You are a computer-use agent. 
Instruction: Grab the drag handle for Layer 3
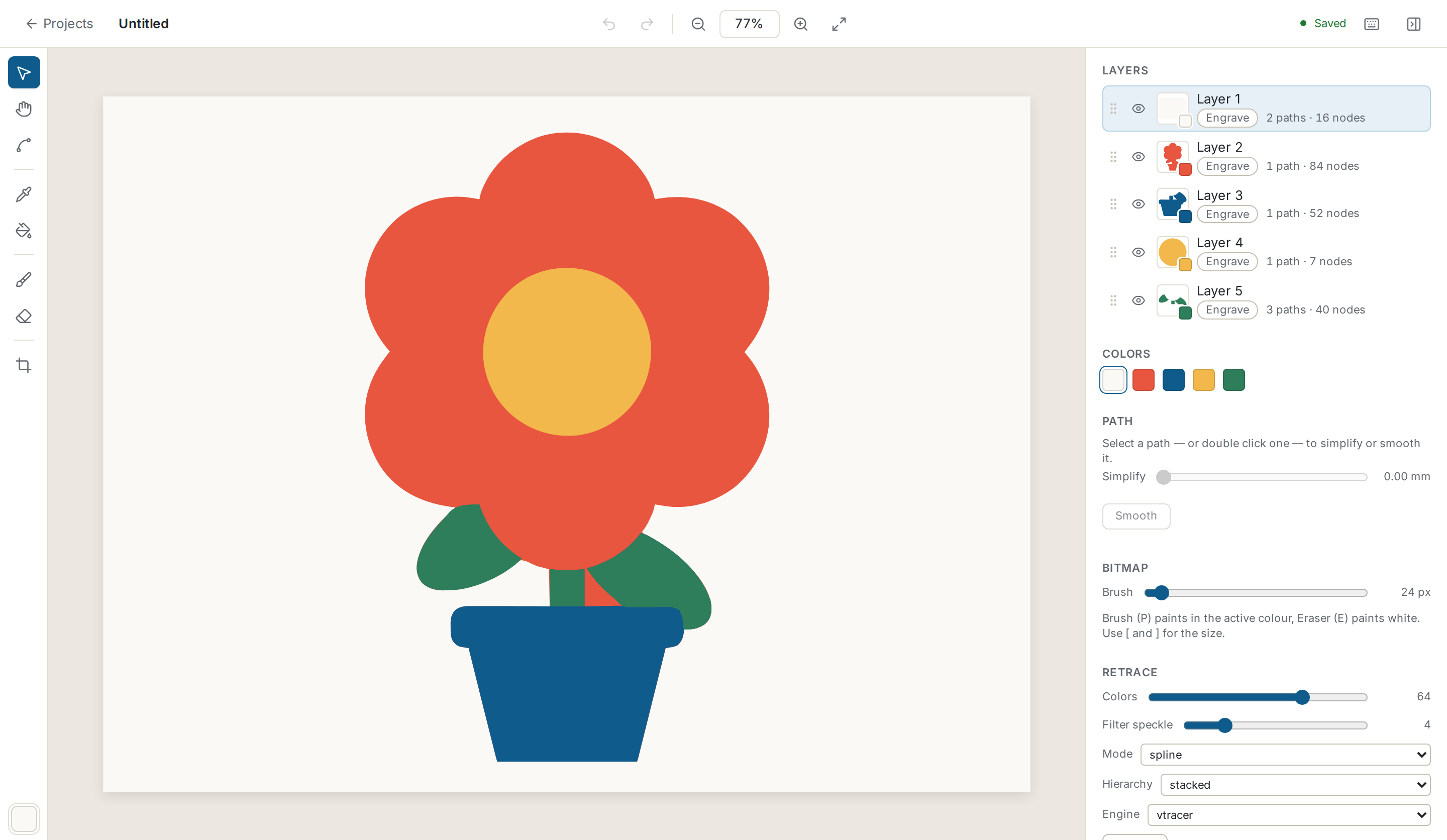(1113, 204)
